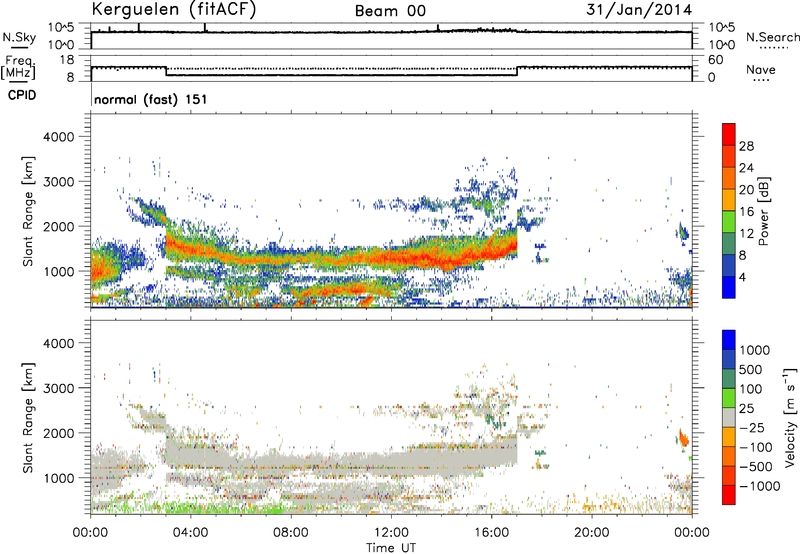This screenshot has height=554, width=800.
Task: Click the 'normal (fast) 151' mode text
Action: (151, 99)
